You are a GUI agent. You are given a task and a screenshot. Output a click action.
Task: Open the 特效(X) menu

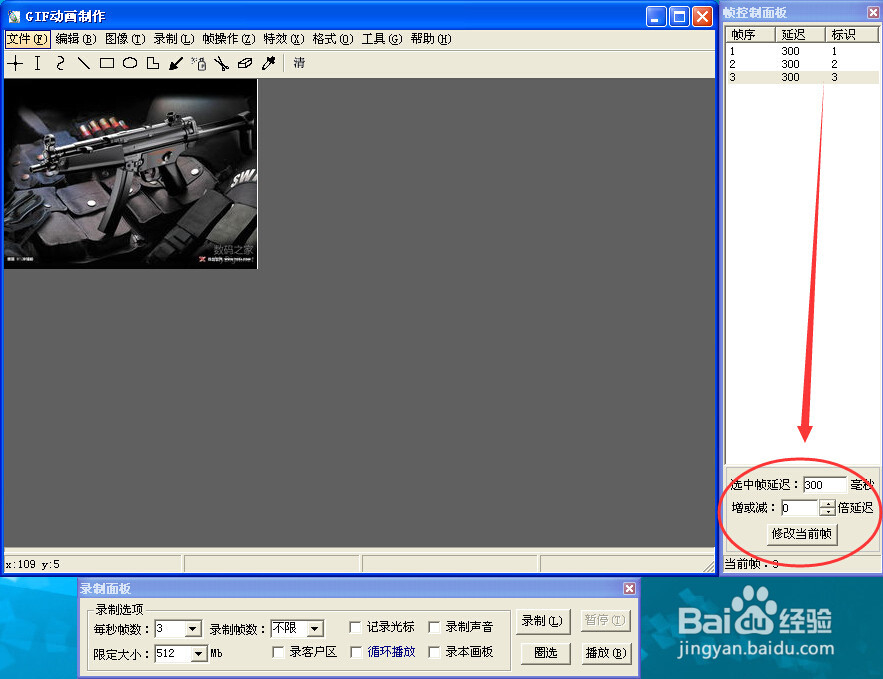tap(284, 39)
